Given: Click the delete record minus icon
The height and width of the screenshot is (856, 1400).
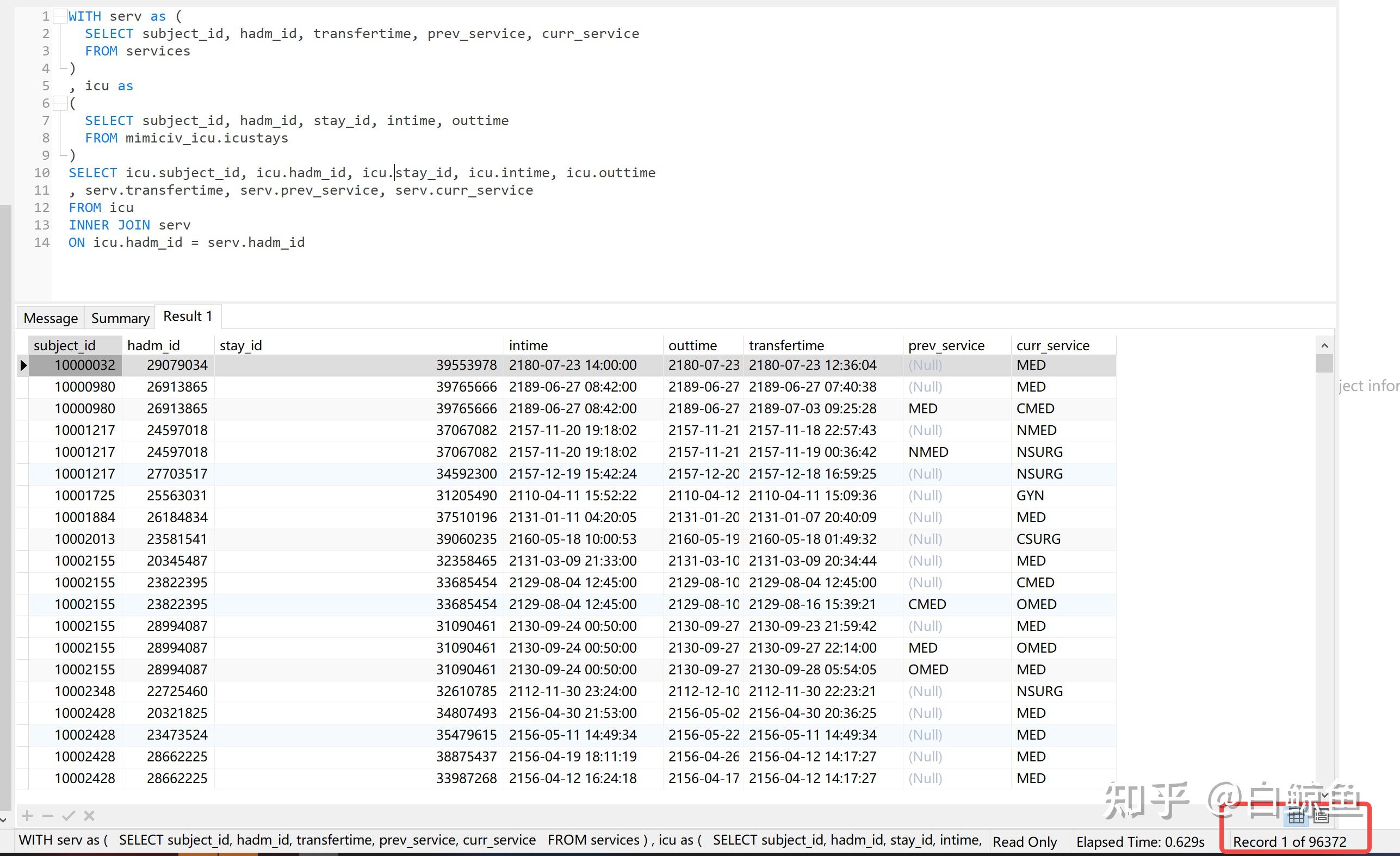Looking at the screenshot, I should click(48, 816).
